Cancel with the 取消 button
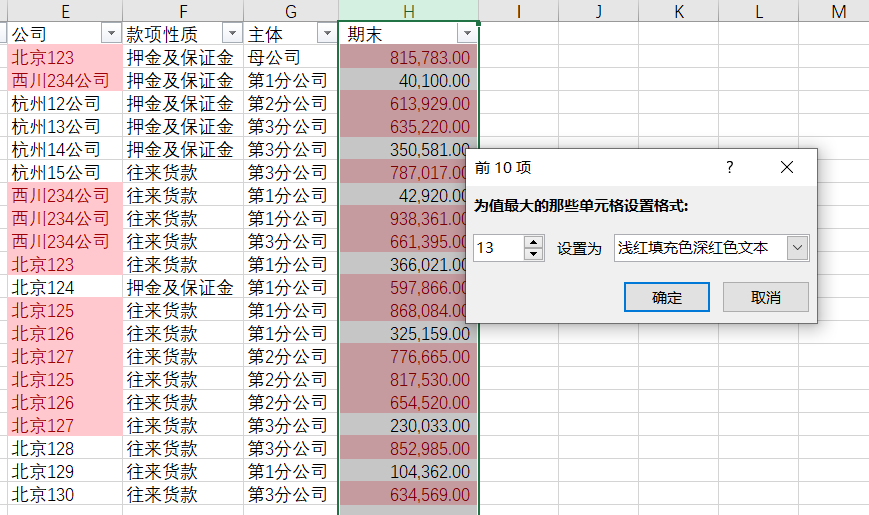This screenshot has height=515, width=869. pos(765,297)
